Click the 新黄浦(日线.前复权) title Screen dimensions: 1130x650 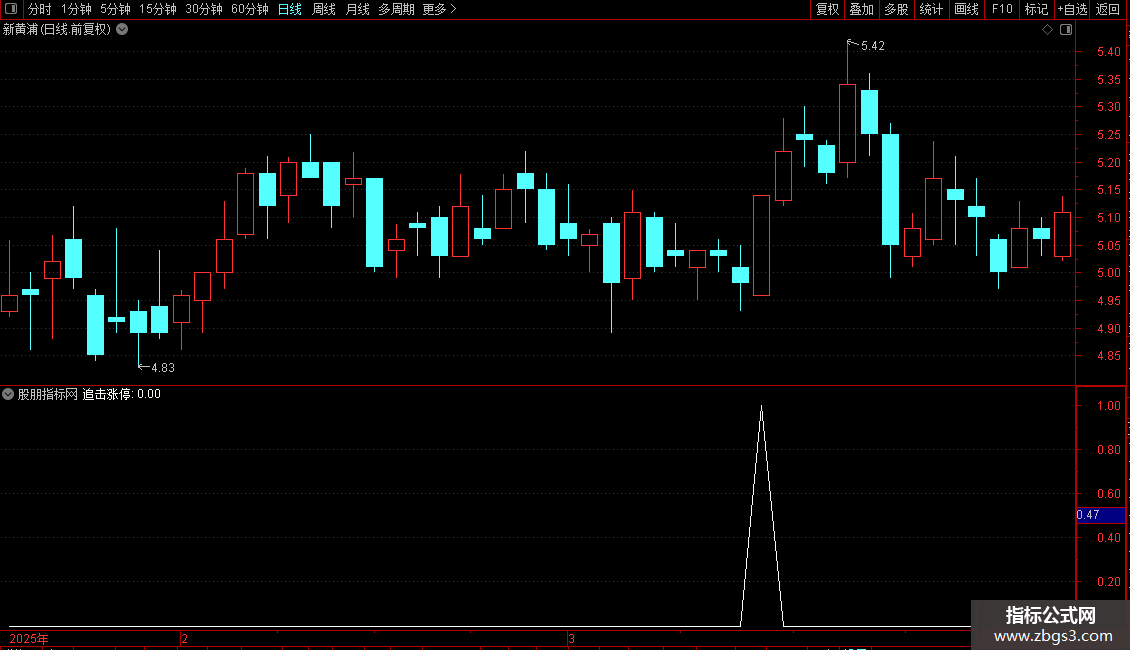[57, 30]
